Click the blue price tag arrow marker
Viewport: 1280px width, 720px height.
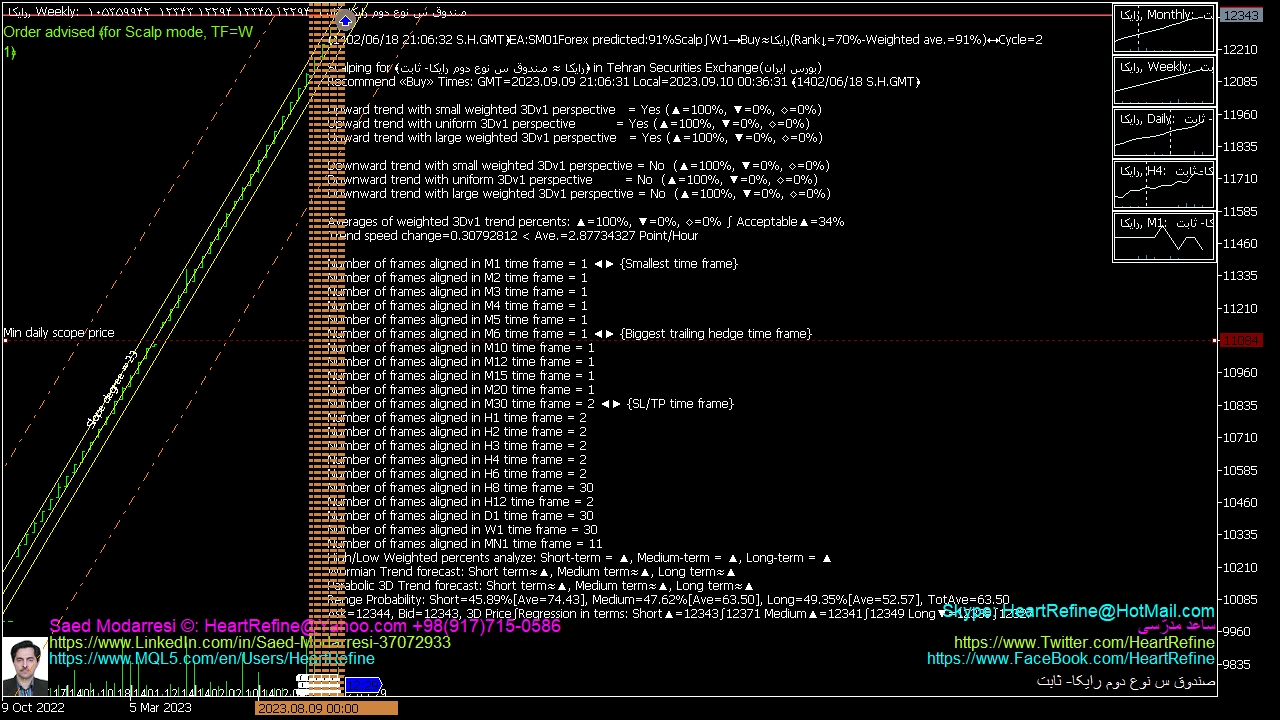(363, 685)
